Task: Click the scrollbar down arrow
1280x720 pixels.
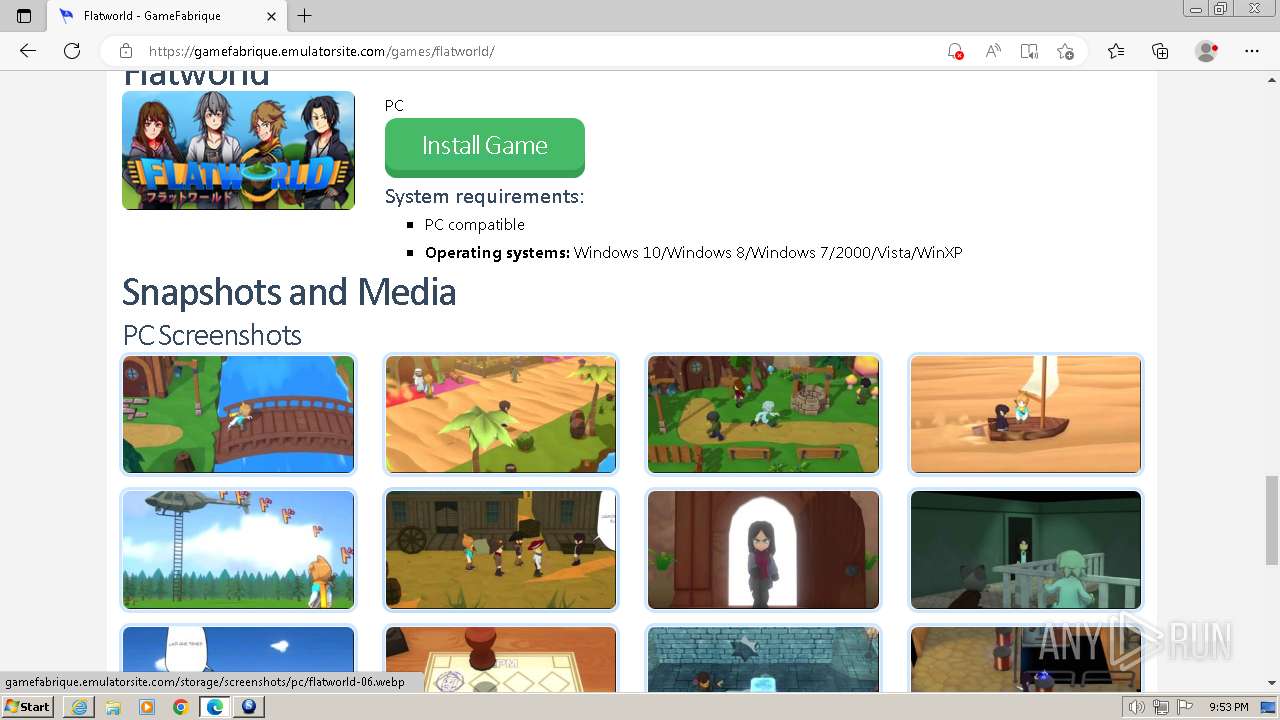Action: (x=1271, y=683)
